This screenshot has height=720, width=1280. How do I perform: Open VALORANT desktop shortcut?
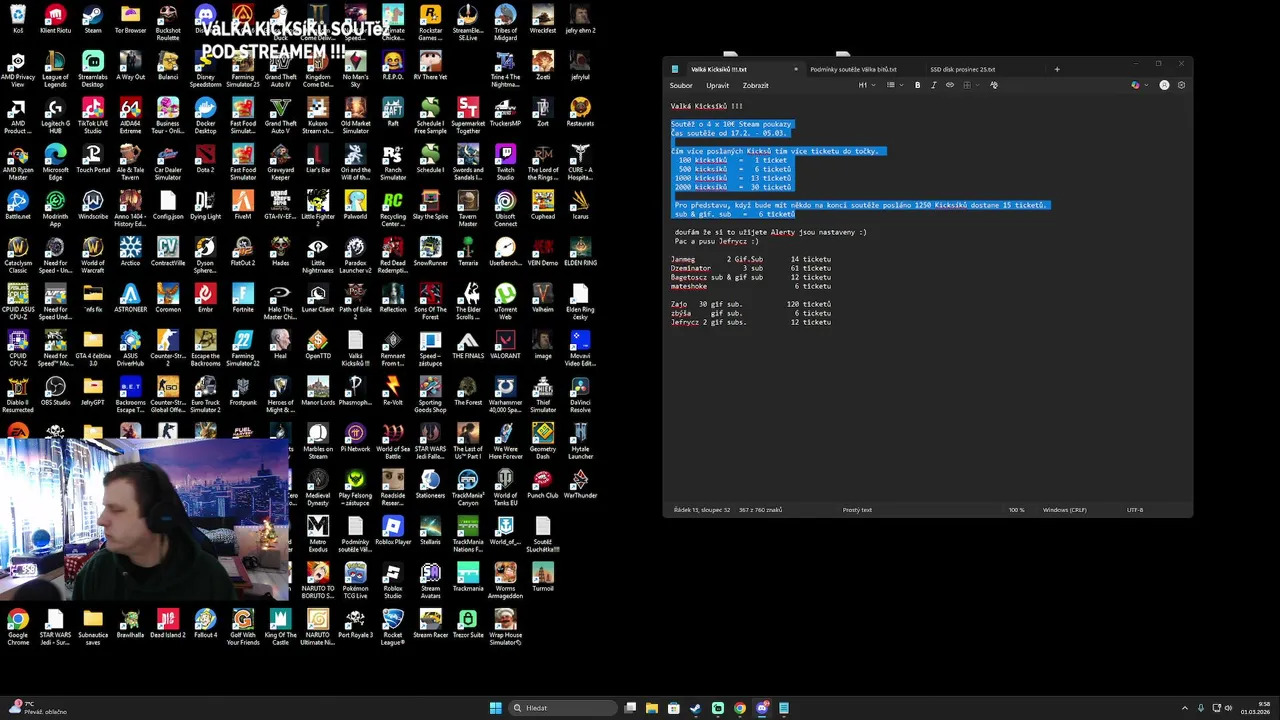[505, 345]
